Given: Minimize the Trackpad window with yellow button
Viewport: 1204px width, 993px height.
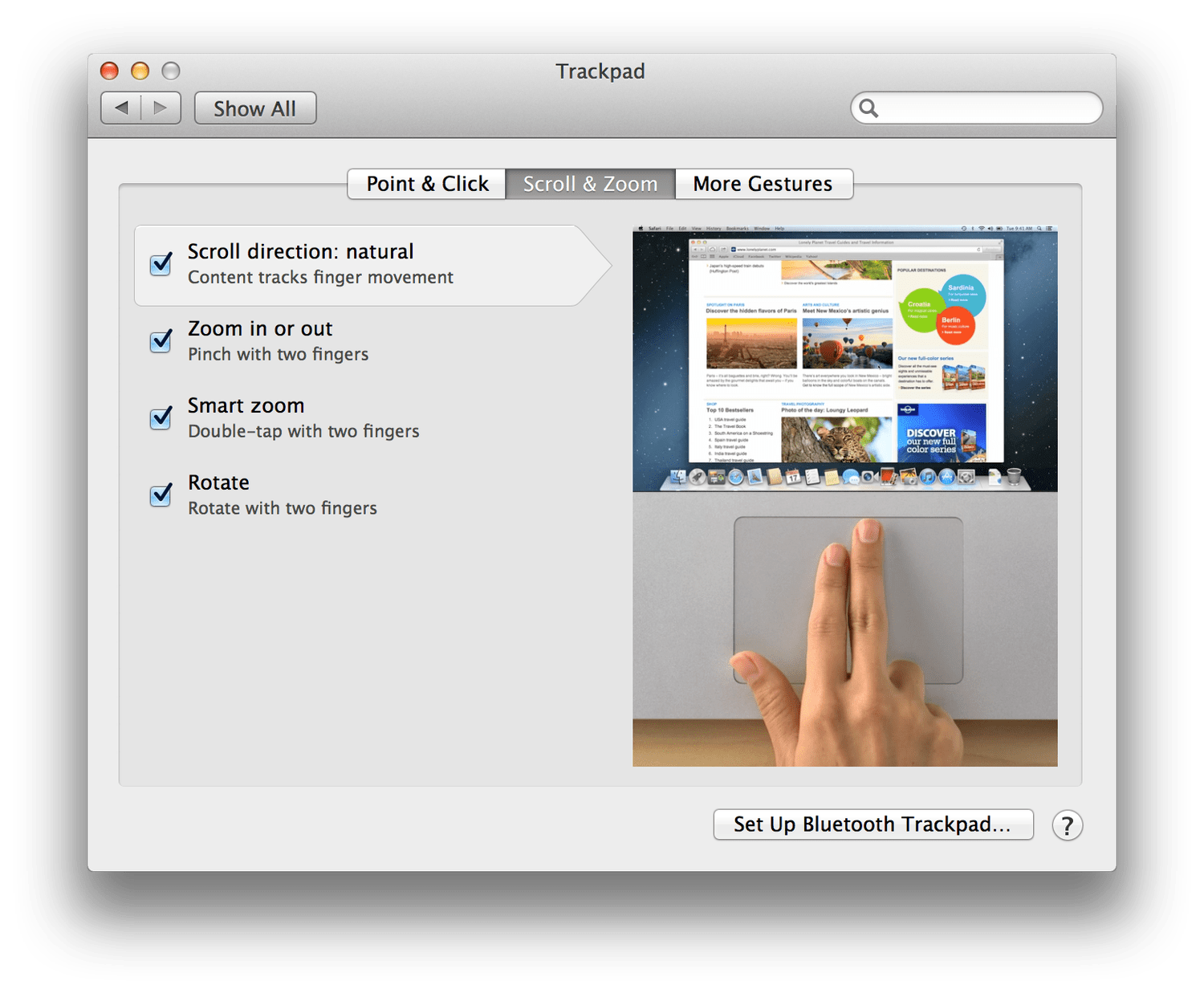Looking at the screenshot, I should tap(140, 71).
